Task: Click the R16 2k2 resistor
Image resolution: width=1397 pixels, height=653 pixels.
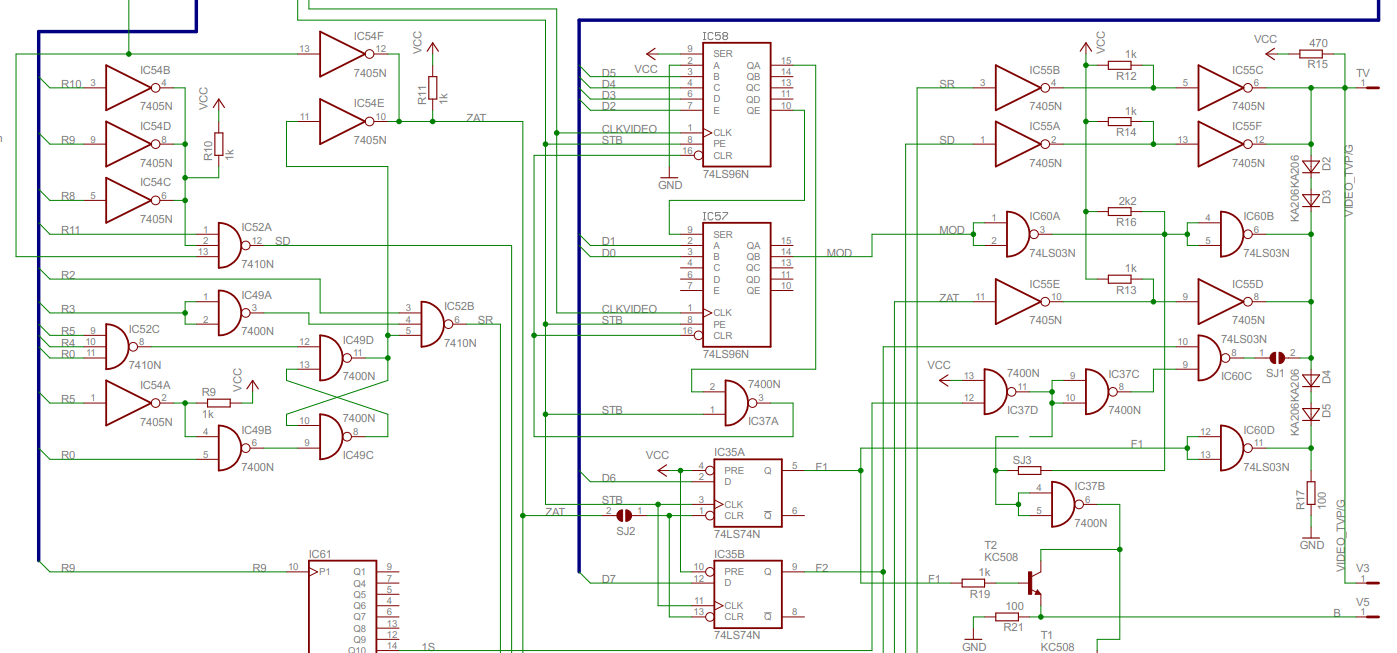Action: click(x=1125, y=212)
